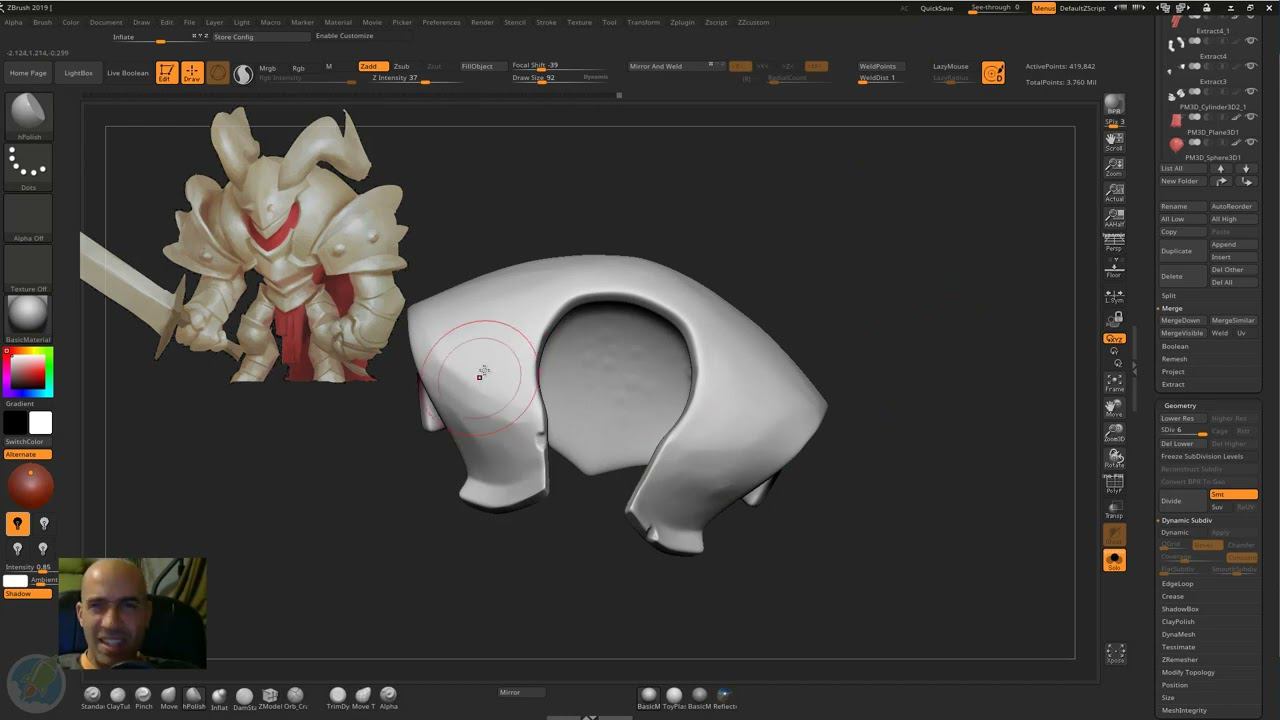The width and height of the screenshot is (1280, 720).
Task: Select the Frame view icon
Action: click(x=1114, y=382)
